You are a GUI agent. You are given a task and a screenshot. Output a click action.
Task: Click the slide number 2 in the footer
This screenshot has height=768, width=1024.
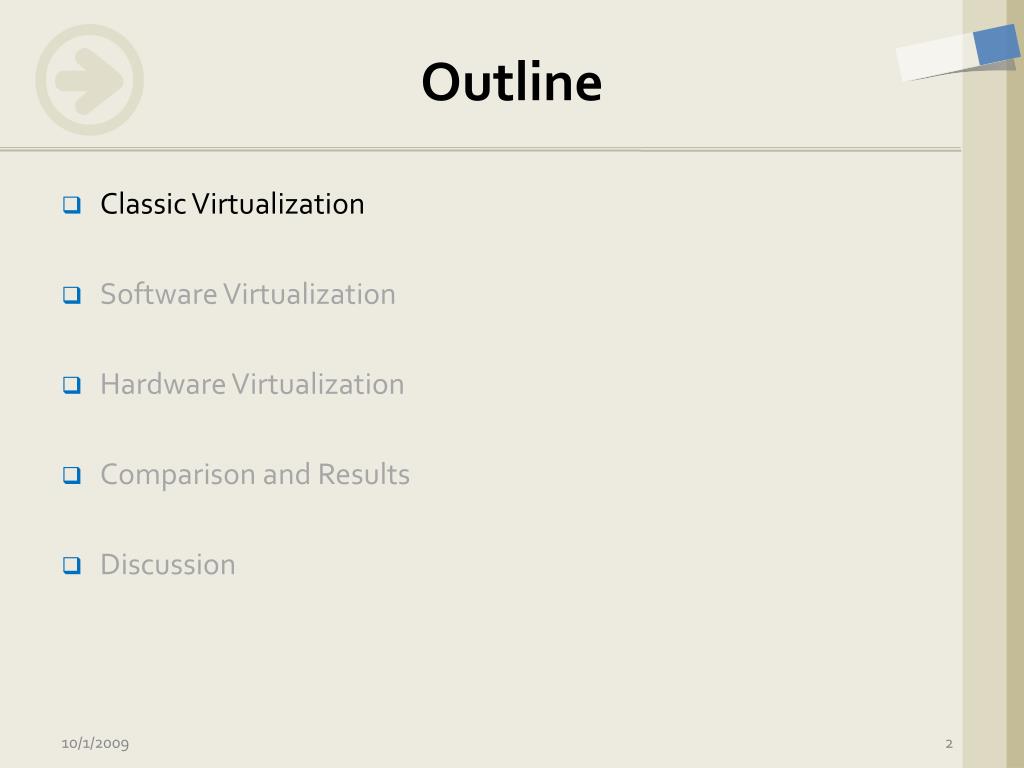949,744
